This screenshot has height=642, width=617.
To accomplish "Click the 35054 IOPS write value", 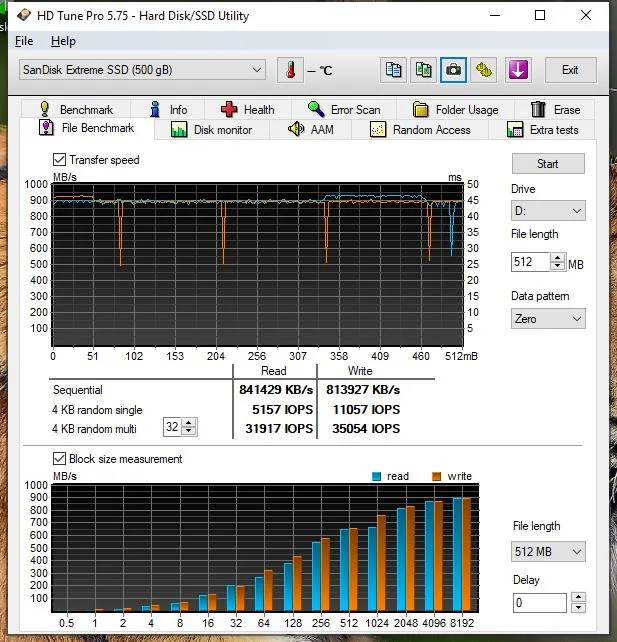I will coord(366,428).
